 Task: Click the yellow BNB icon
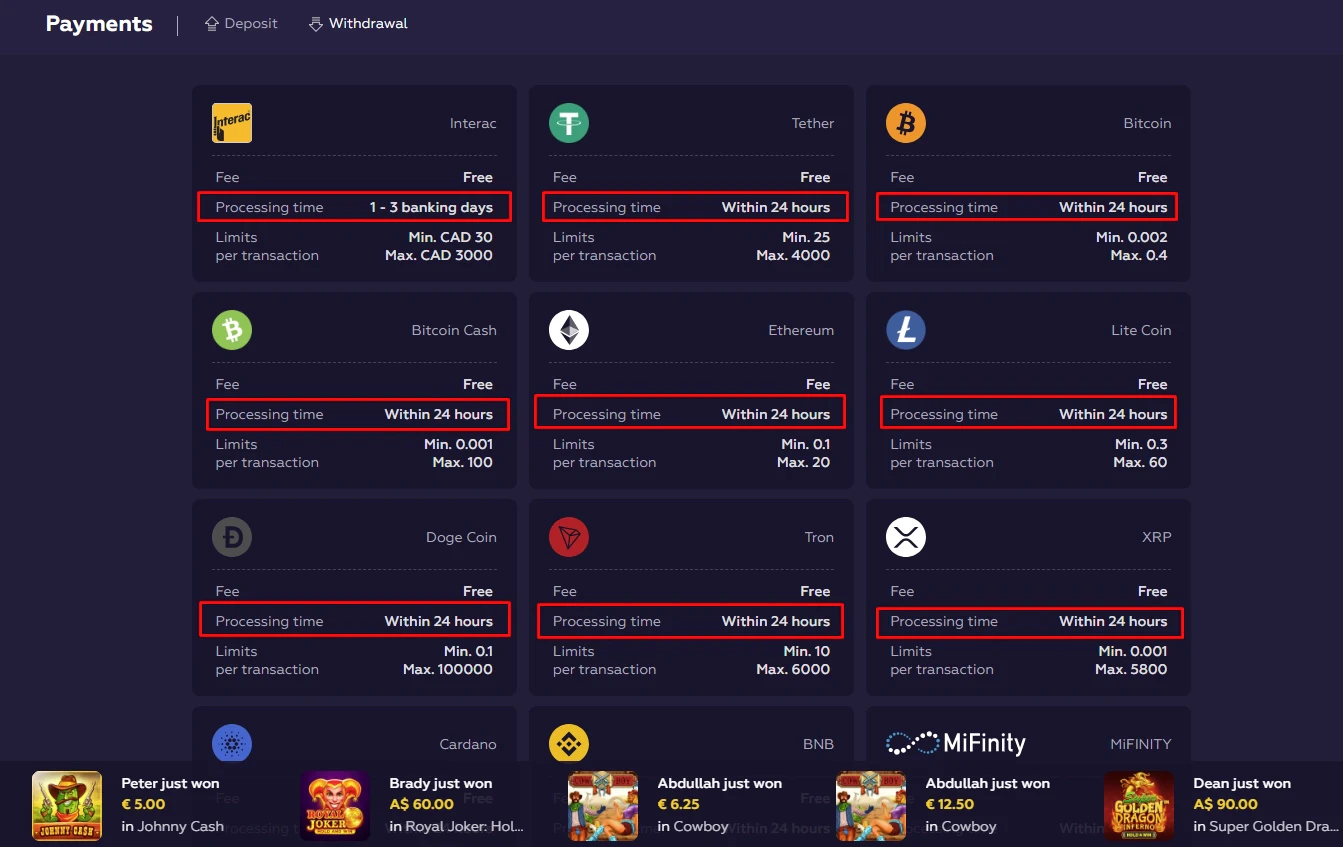[569, 744]
